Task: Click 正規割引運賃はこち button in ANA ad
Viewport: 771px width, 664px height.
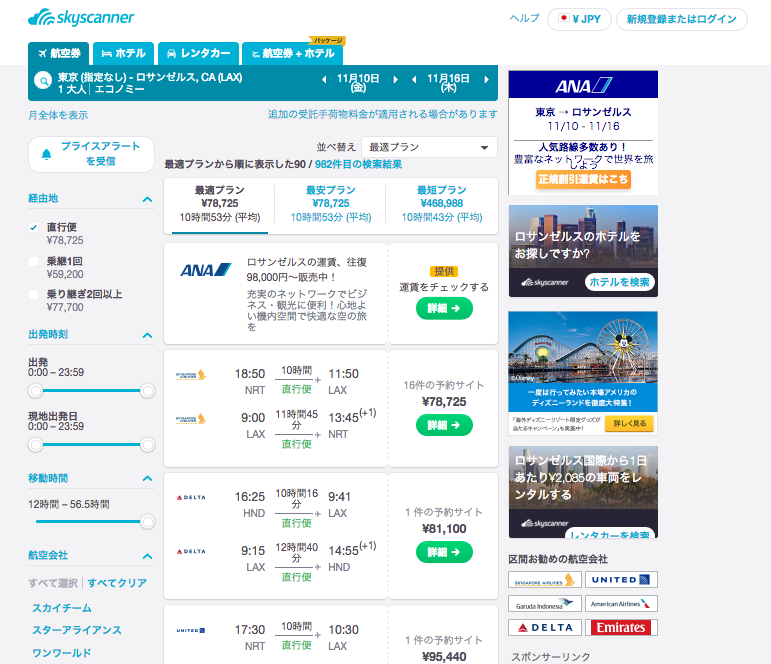Action: [583, 179]
